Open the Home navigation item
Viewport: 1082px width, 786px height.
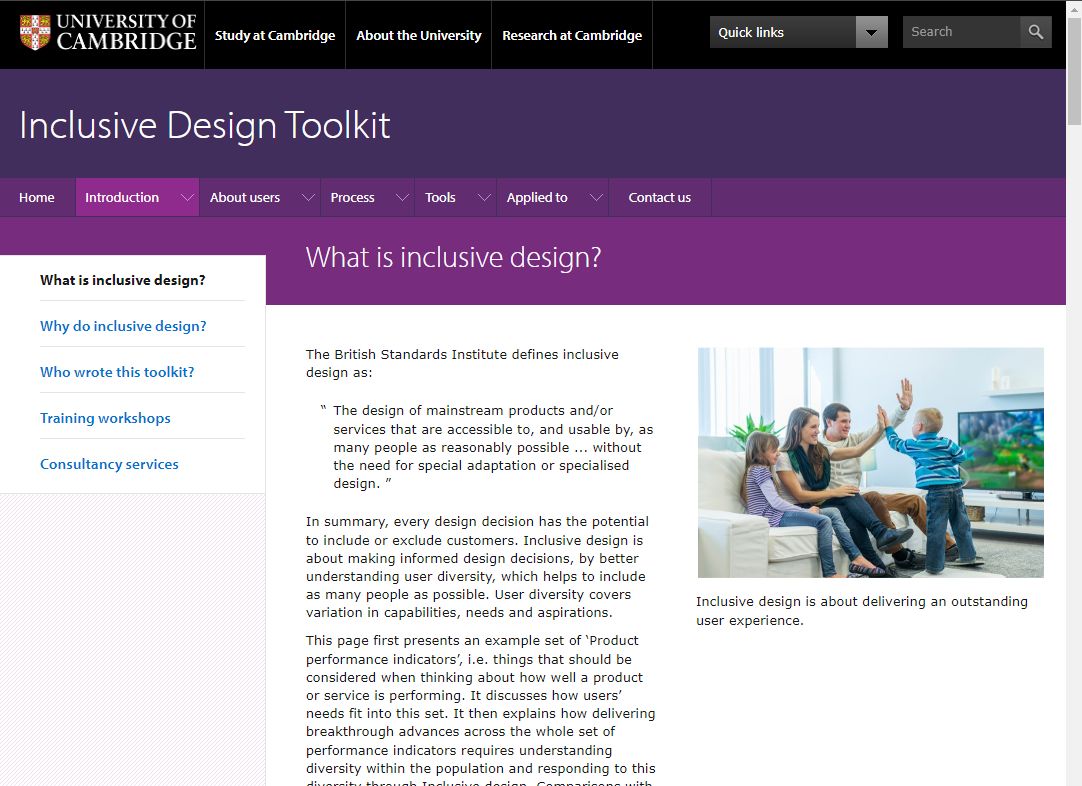[37, 197]
